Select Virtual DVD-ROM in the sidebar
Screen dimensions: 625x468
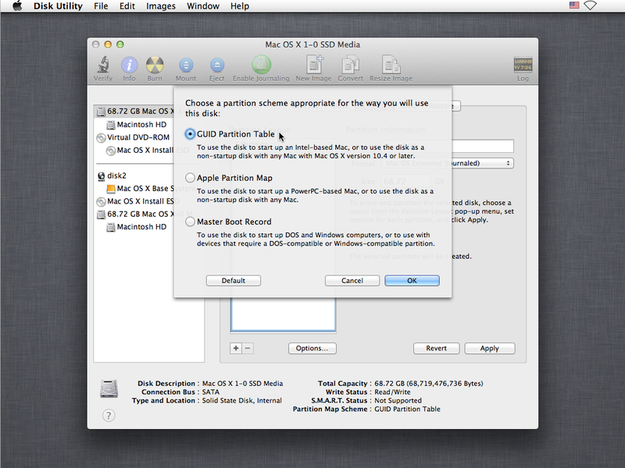[x=133, y=138]
